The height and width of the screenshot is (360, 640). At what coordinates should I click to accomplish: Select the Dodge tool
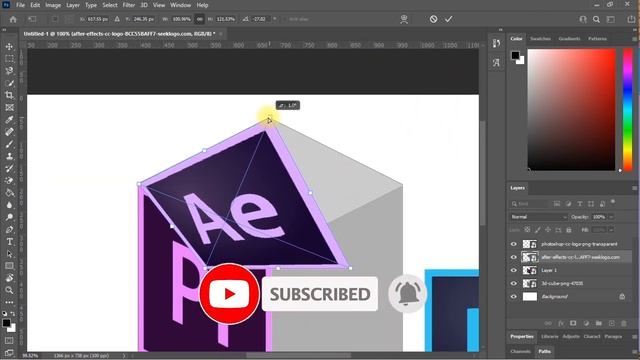click(9, 217)
